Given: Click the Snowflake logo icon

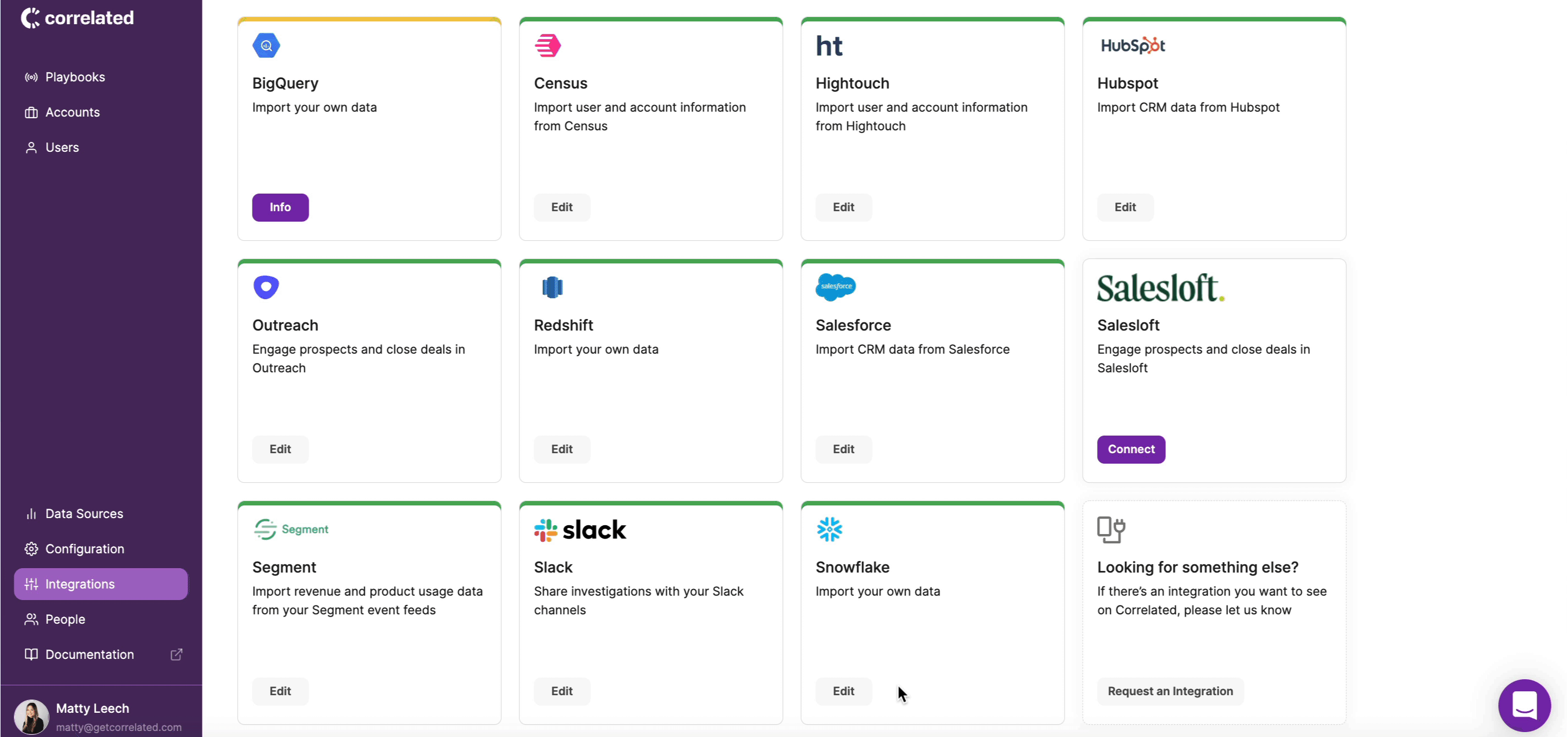Looking at the screenshot, I should point(830,530).
